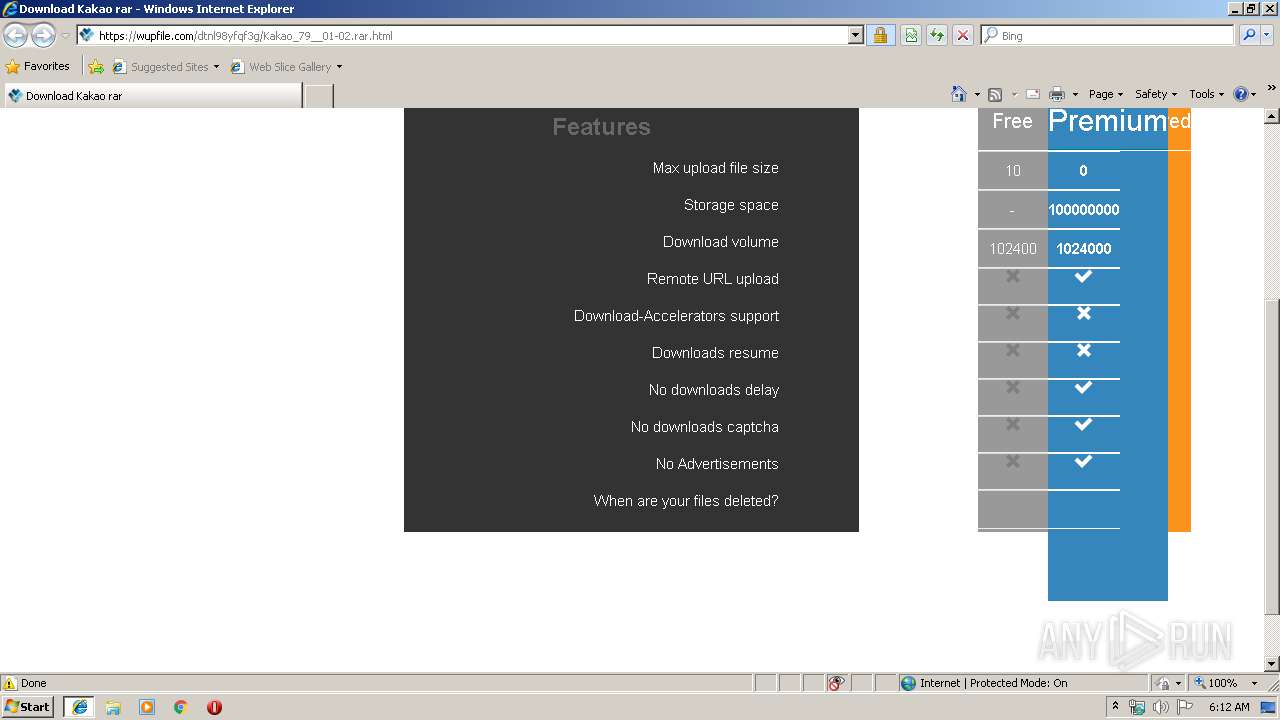This screenshot has height=720, width=1280.
Task: Select the Download Kakao rar tab
Action: [x=152, y=96]
